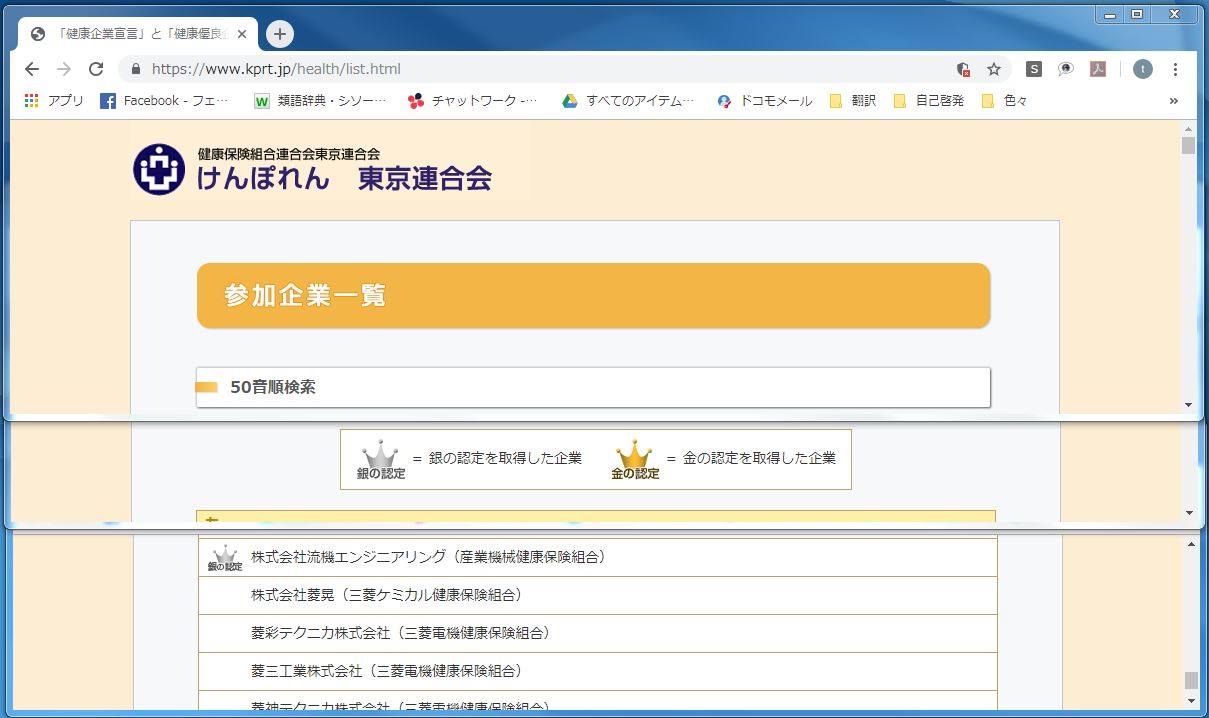This screenshot has width=1209, height=718.
Task: Click the top pane scrollbar up arrow
Action: point(1189,129)
